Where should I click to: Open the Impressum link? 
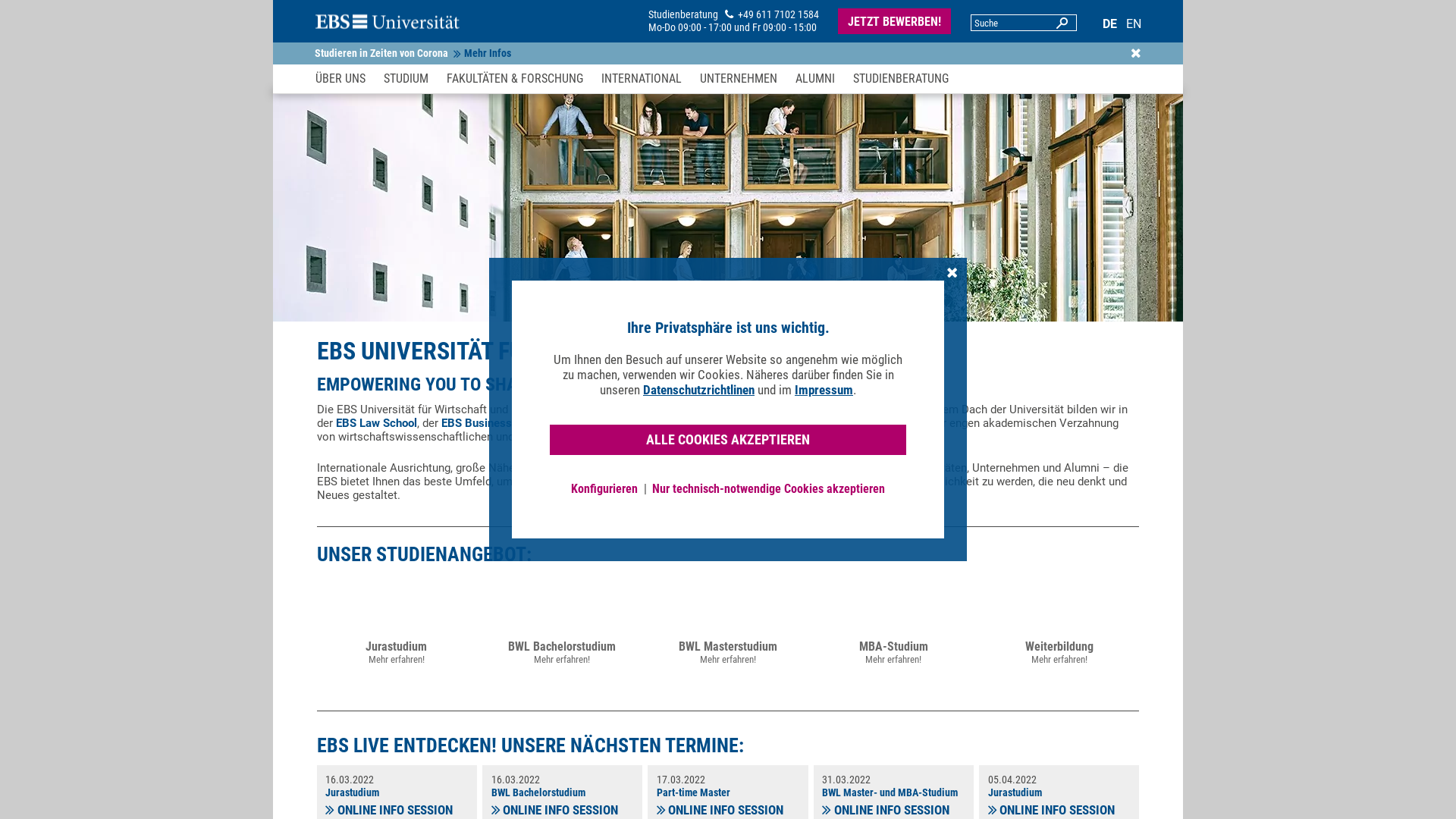tap(824, 391)
